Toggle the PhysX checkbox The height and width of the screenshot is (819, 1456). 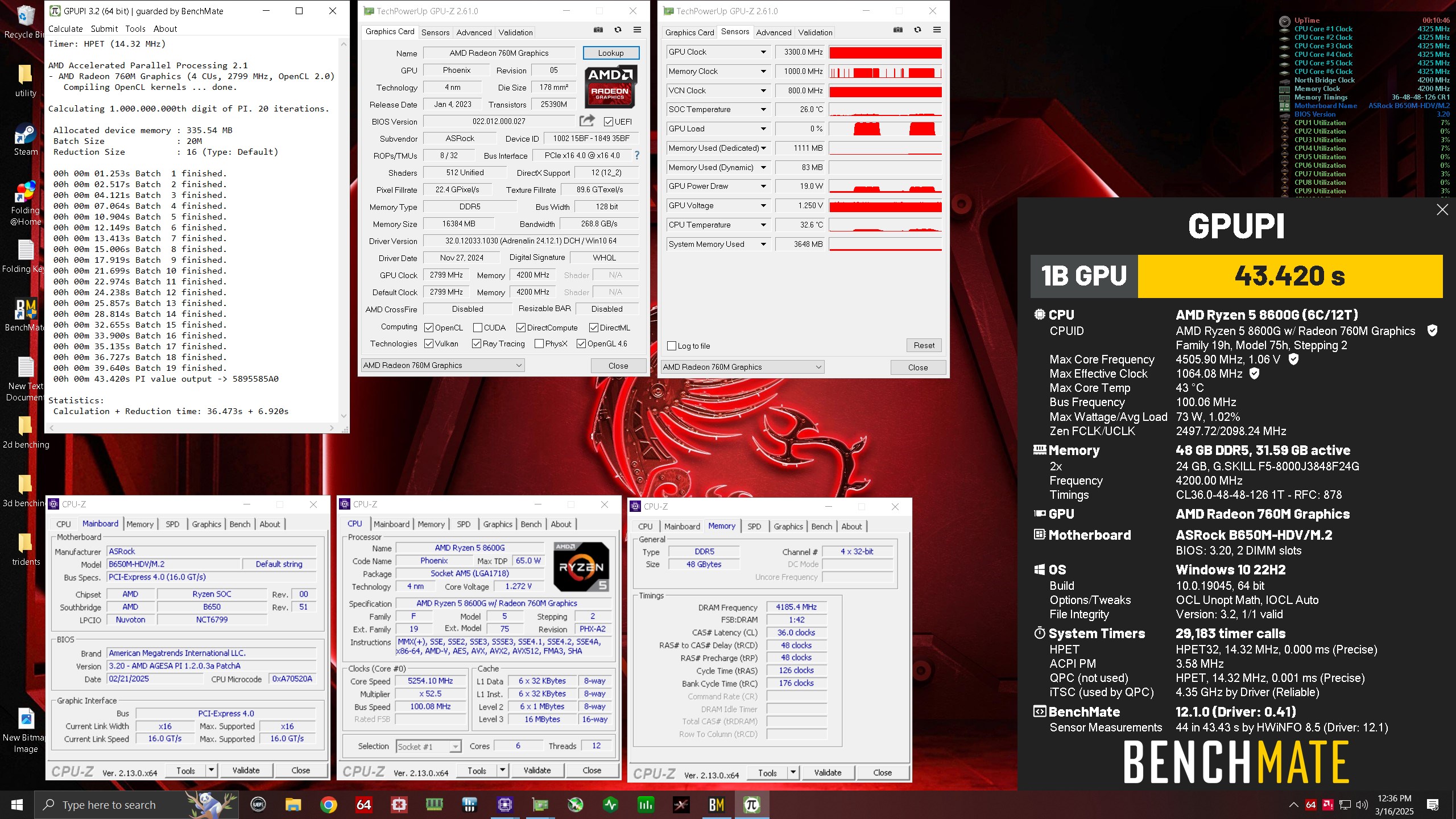pos(539,344)
